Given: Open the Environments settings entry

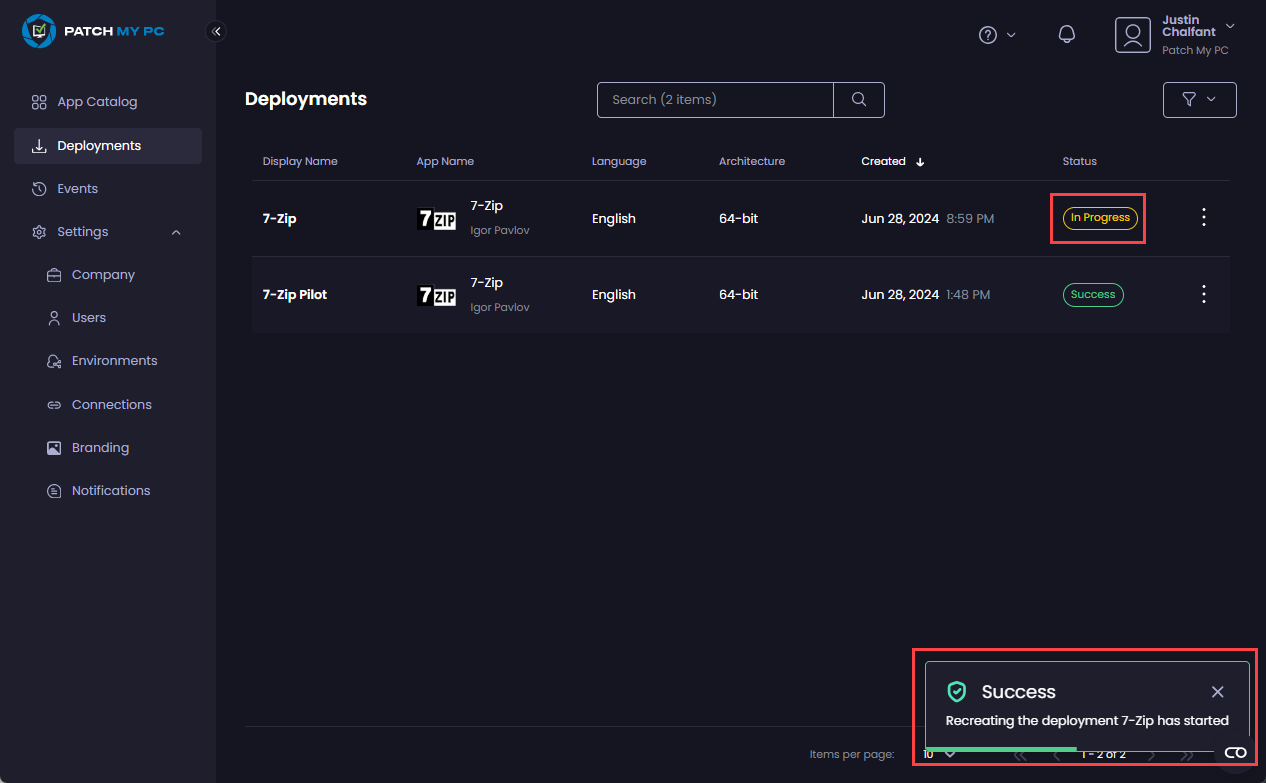Looking at the screenshot, I should coord(114,360).
